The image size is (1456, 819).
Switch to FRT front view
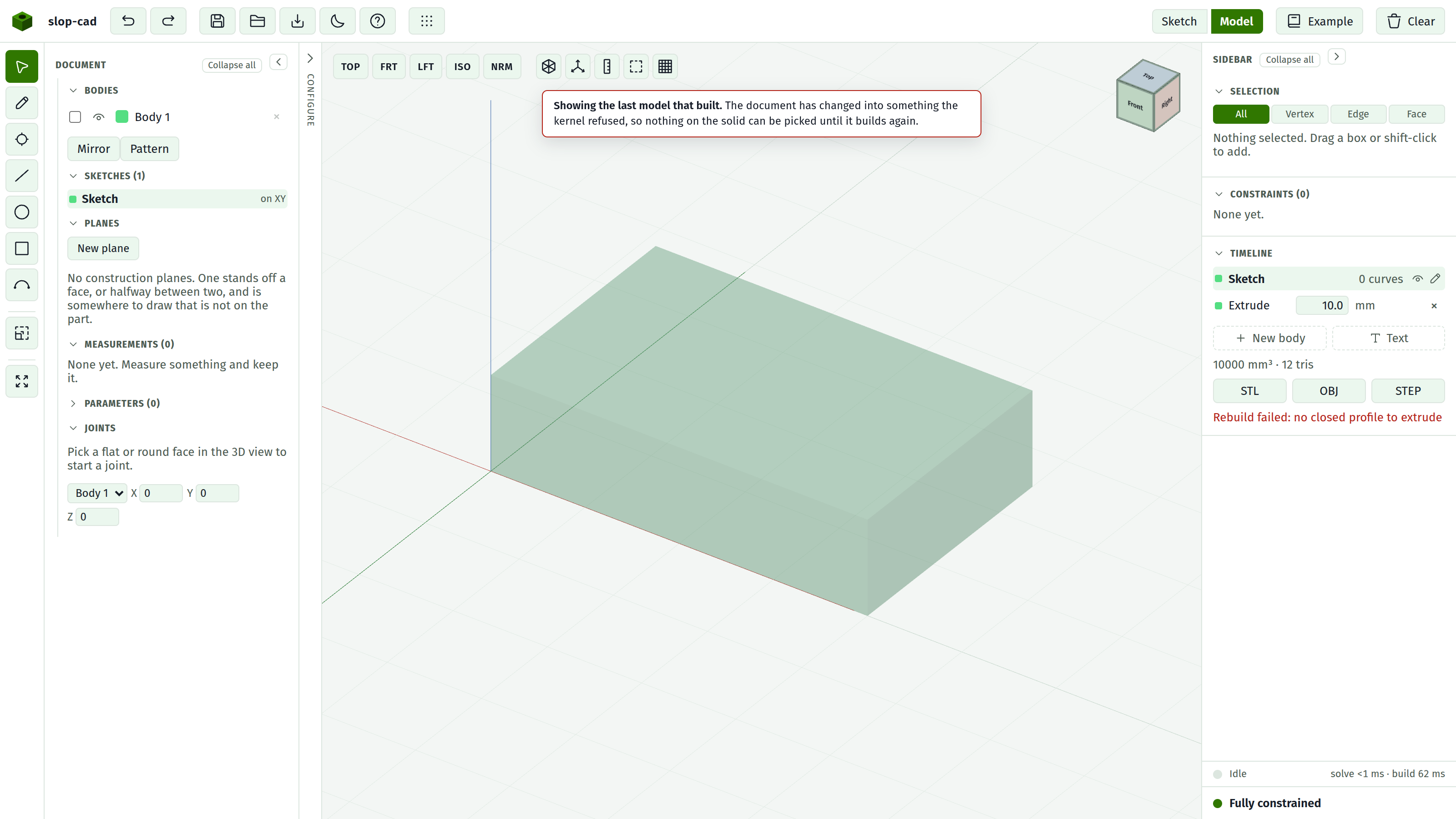389,67
